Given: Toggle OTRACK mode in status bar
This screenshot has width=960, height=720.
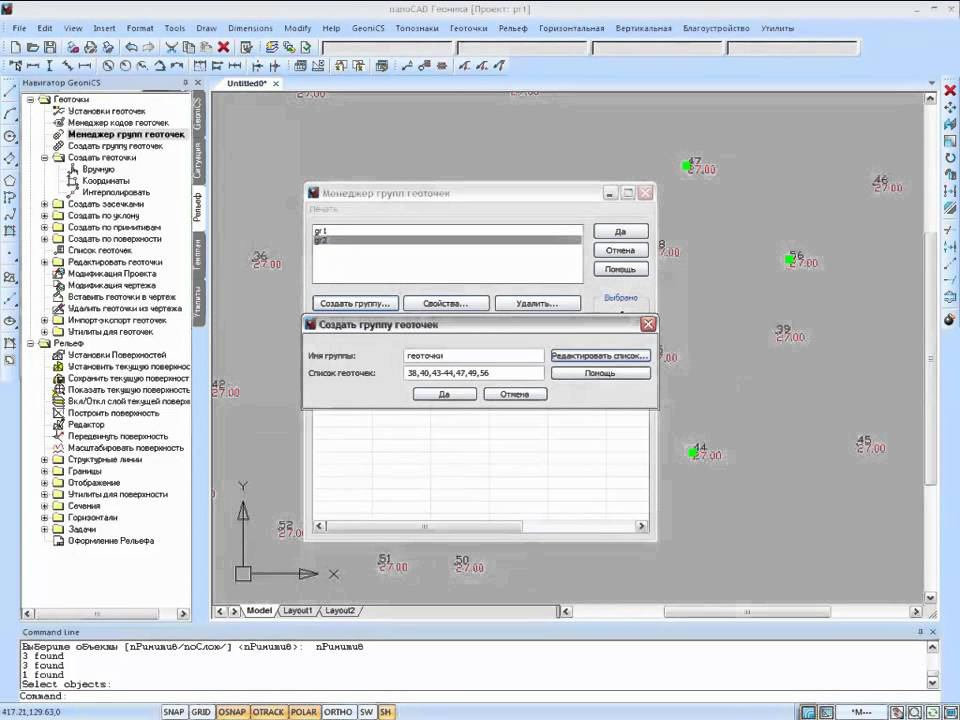Looking at the screenshot, I should [268, 712].
